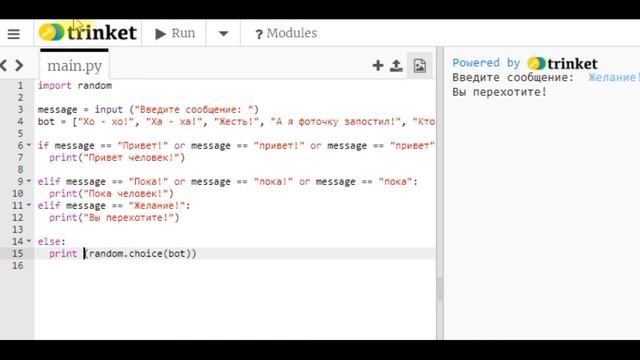Viewport: 640px width, 360px height.
Task: Click line number 2 in gutter
Action: tap(20, 98)
